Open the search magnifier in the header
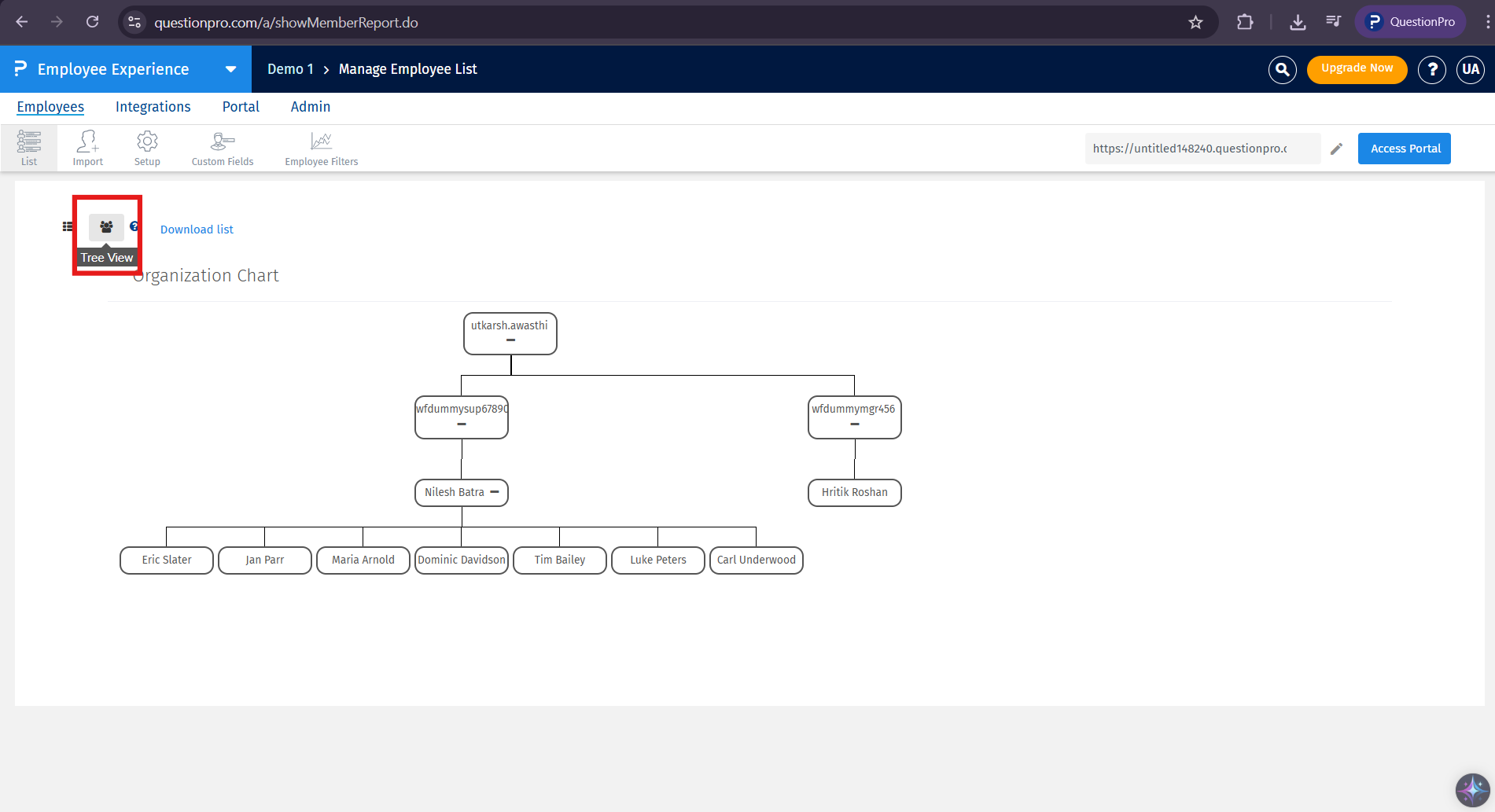 coord(1282,69)
